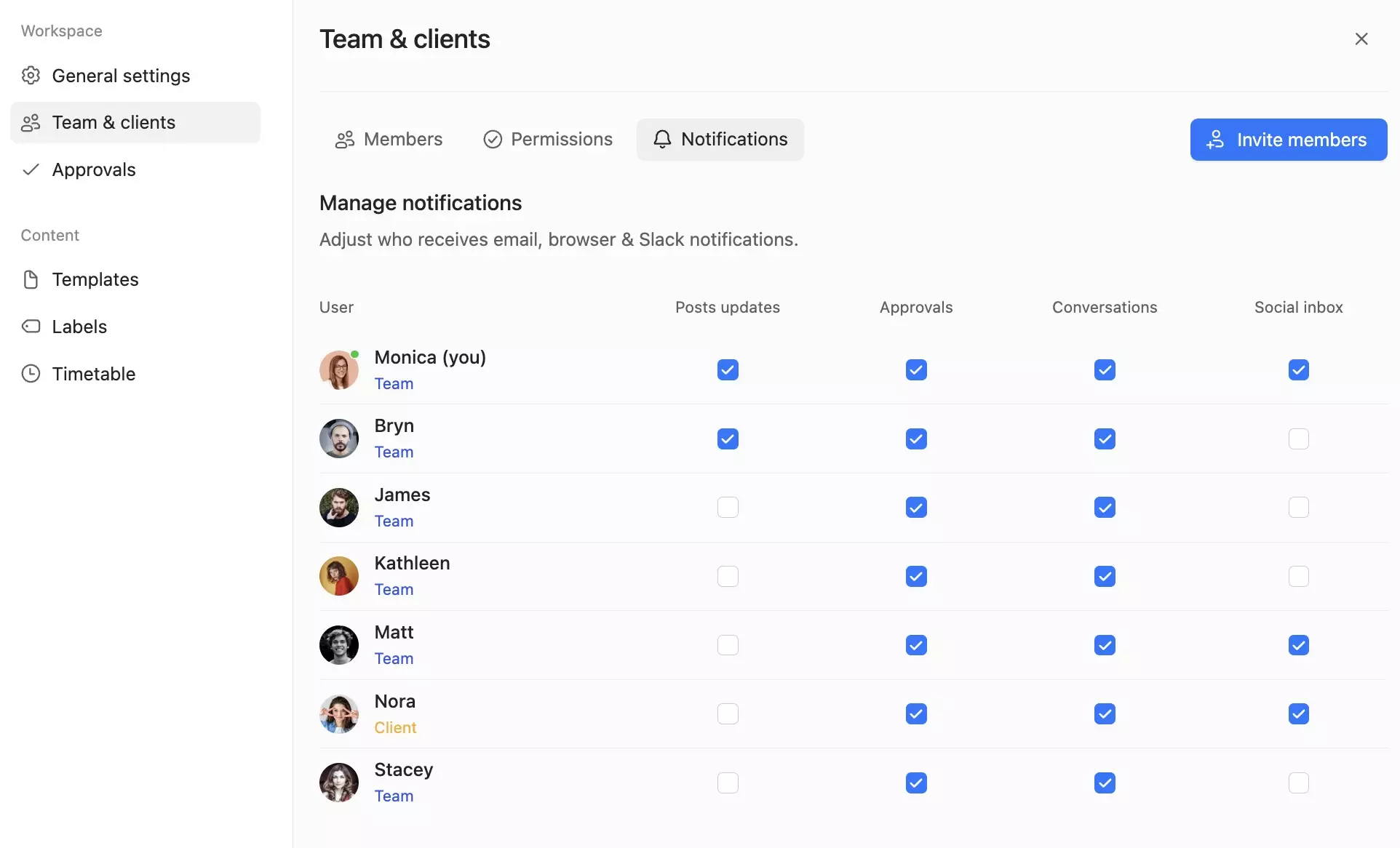Open Approvals in the sidebar
The image size is (1400, 848).
pyautogui.click(x=135, y=169)
